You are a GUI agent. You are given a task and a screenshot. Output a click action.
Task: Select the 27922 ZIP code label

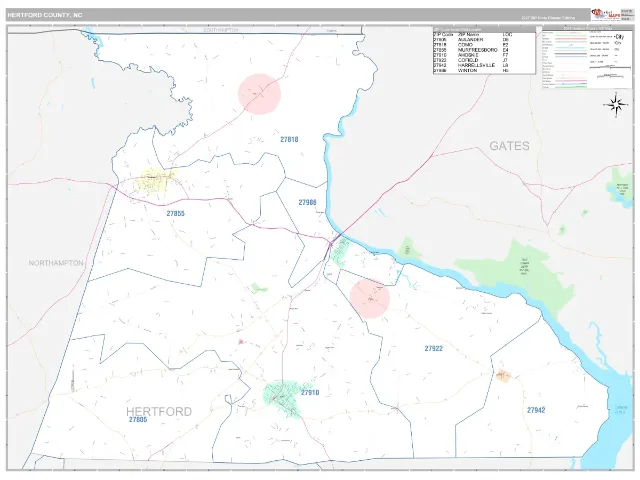[433, 348]
